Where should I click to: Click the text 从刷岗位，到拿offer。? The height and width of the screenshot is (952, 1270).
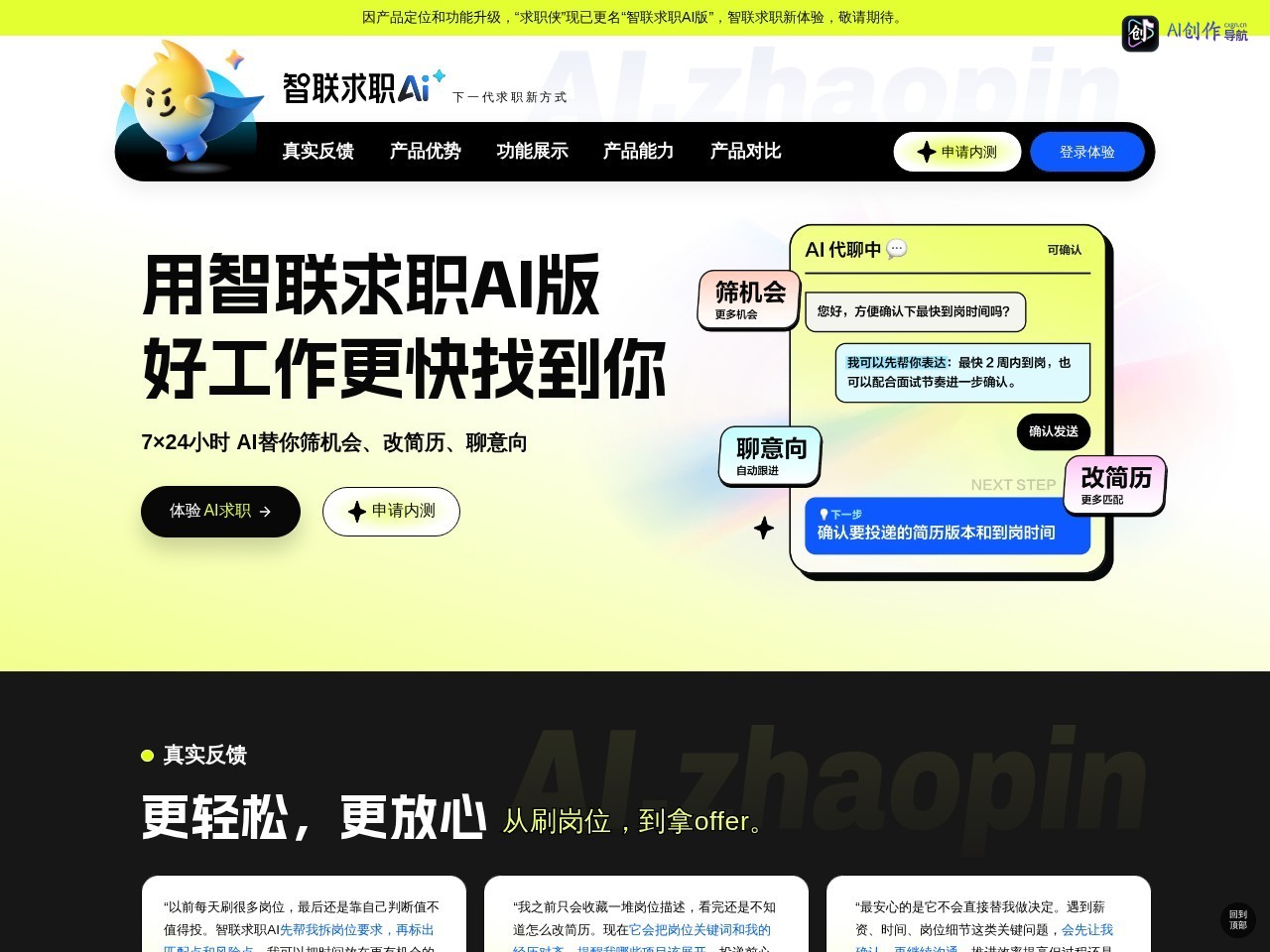(x=636, y=821)
